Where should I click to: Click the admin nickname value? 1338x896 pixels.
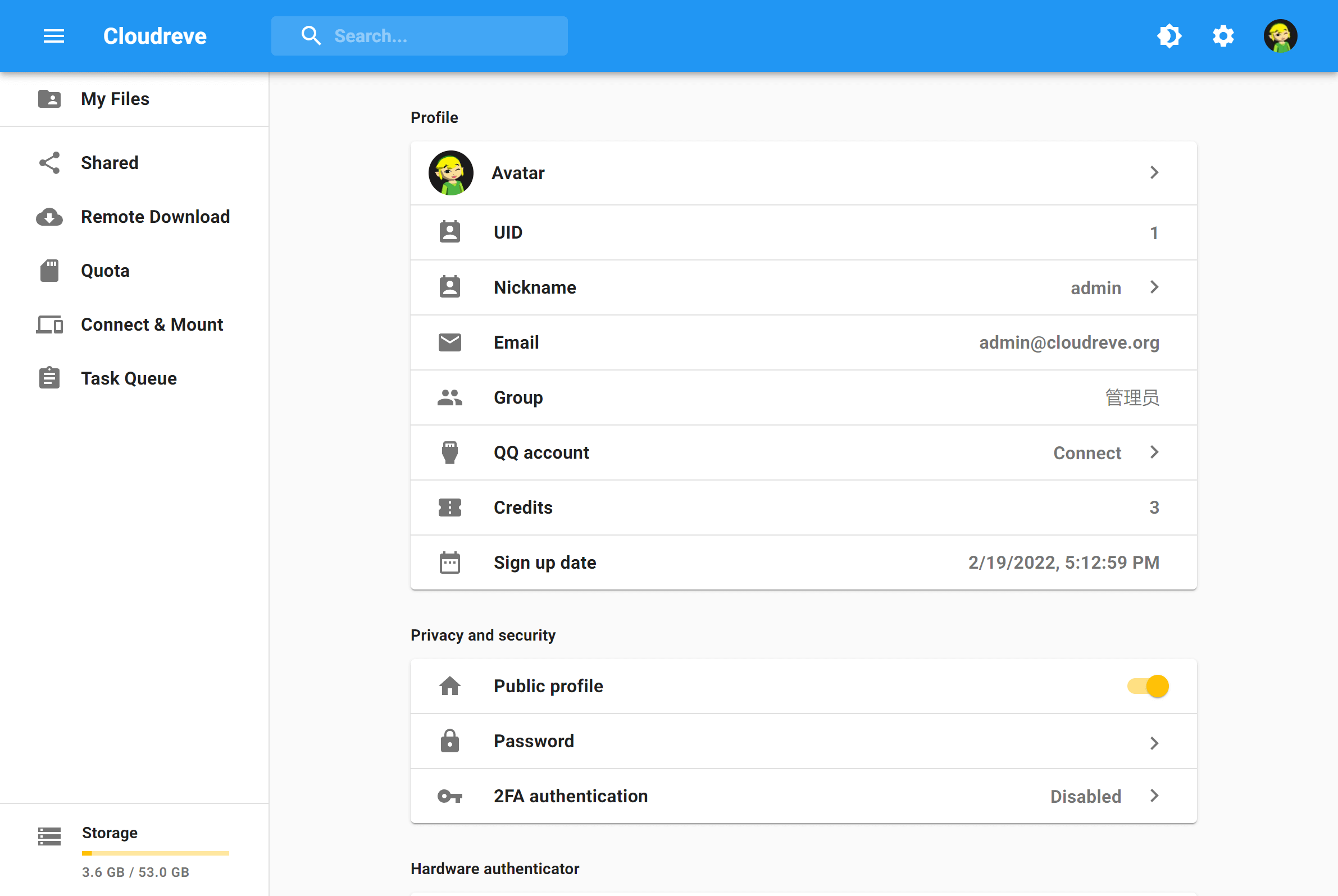pos(1095,287)
